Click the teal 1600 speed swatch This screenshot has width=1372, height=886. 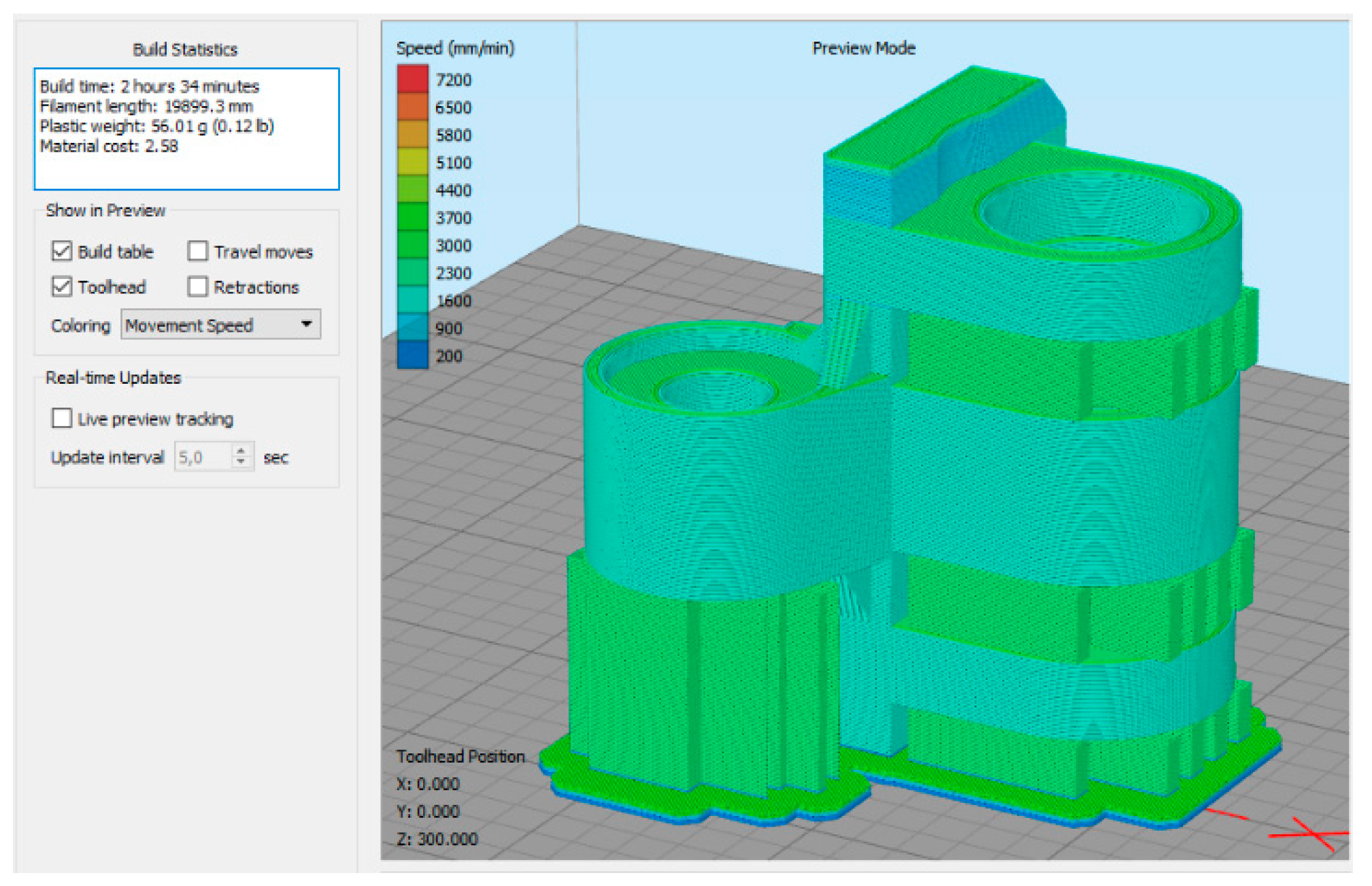coord(412,300)
